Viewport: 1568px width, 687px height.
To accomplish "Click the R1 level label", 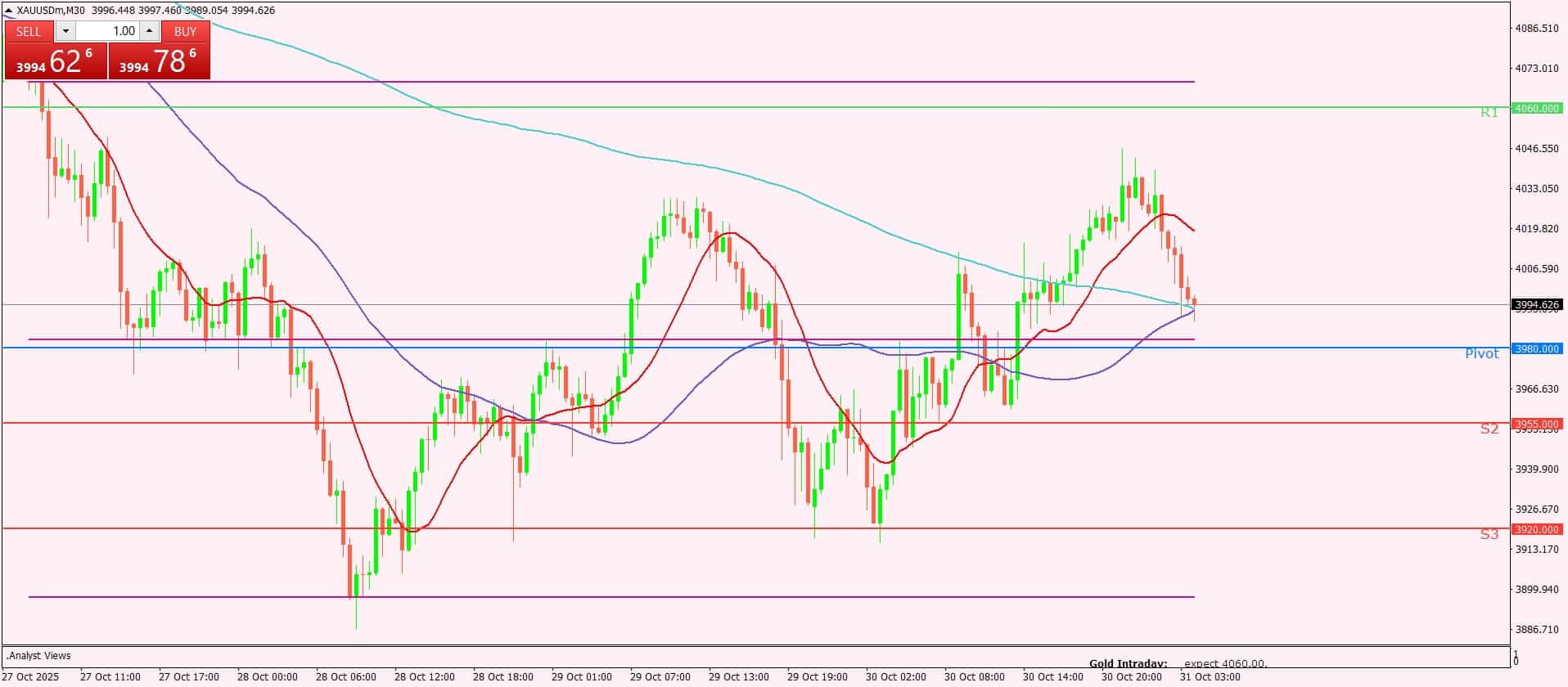I will tap(1489, 113).
